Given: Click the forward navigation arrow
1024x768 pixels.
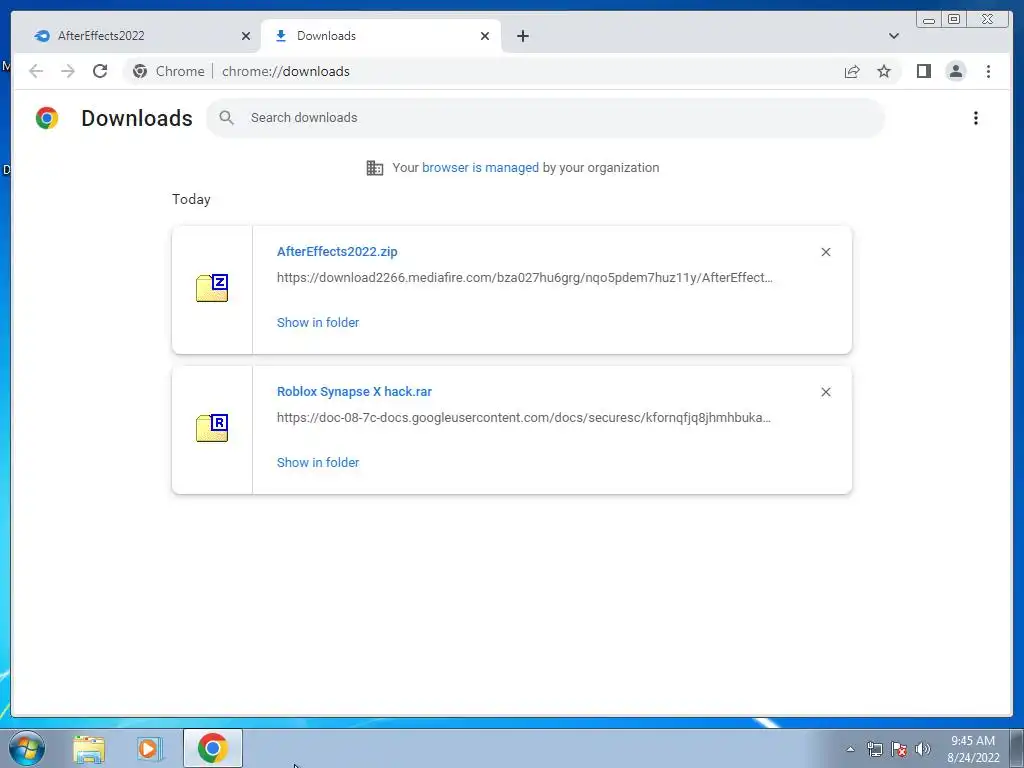Looking at the screenshot, I should [68, 71].
